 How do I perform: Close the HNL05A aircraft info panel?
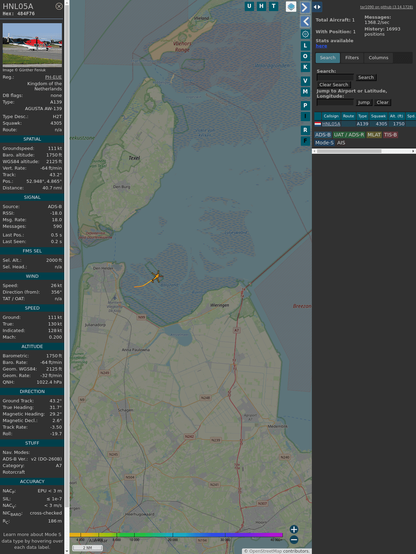tap(59, 6)
